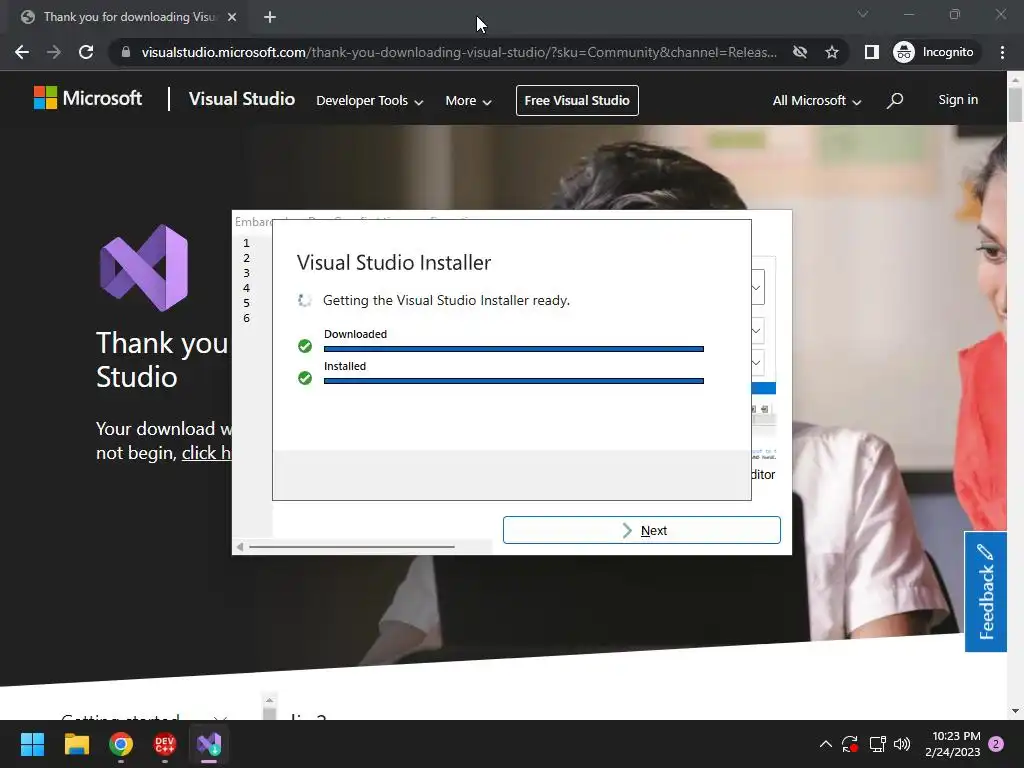Viewport: 1024px width, 768px height.
Task: Expand the More menu
Action: [468, 101]
